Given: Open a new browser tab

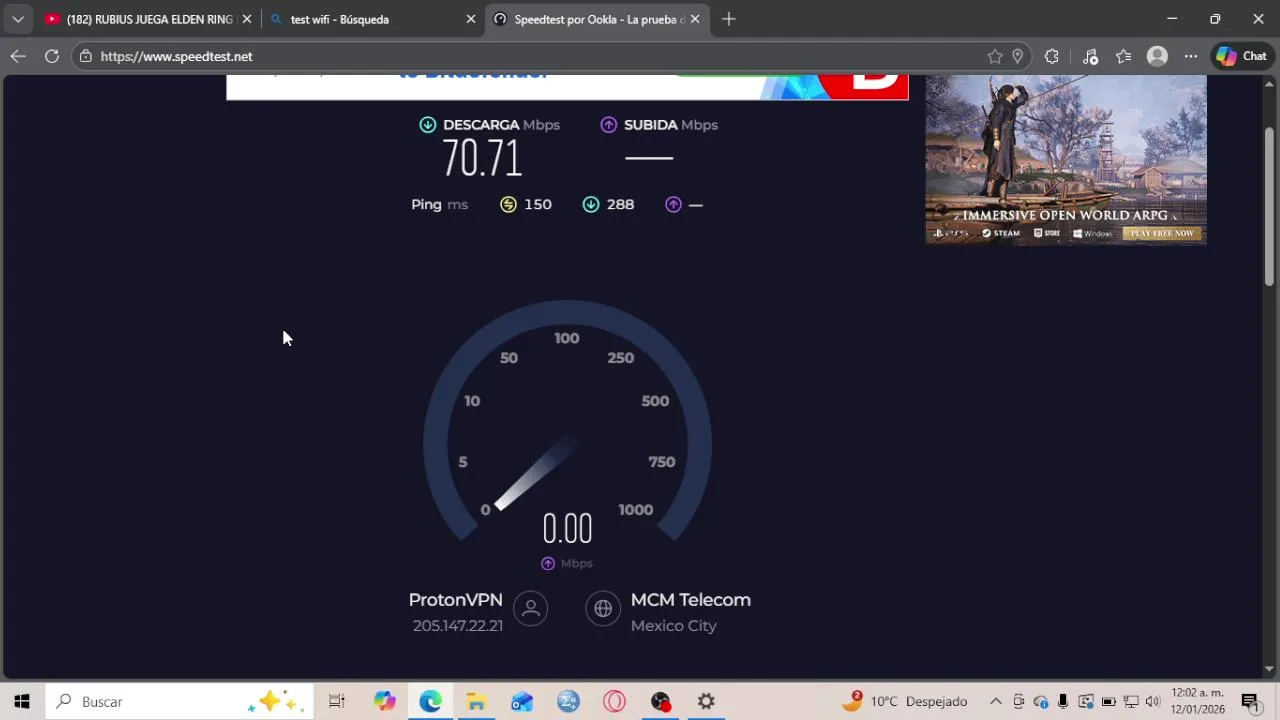Looking at the screenshot, I should pyautogui.click(x=729, y=19).
